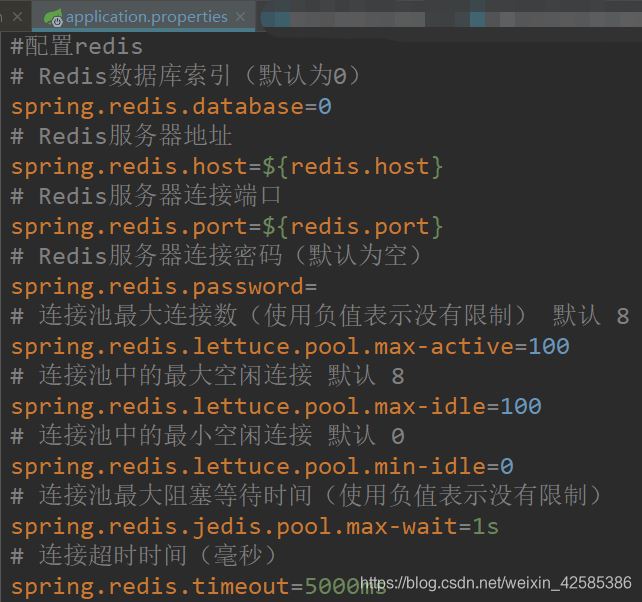Click the max-idle value 100
The height and width of the screenshot is (602, 642).
click(x=521, y=407)
